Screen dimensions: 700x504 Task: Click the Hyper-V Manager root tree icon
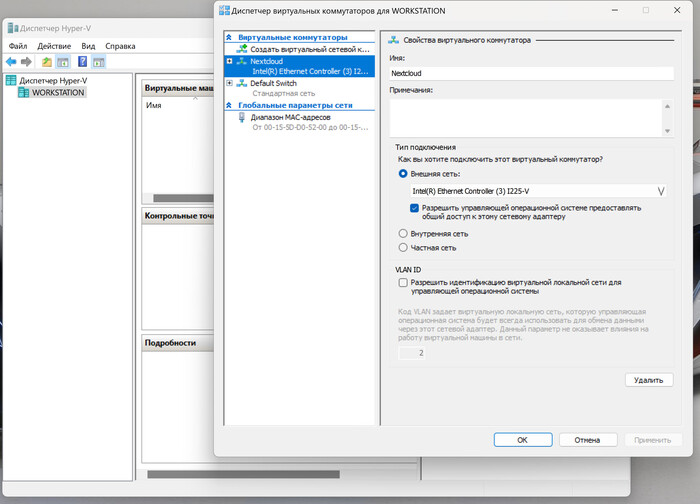click(11, 80)
